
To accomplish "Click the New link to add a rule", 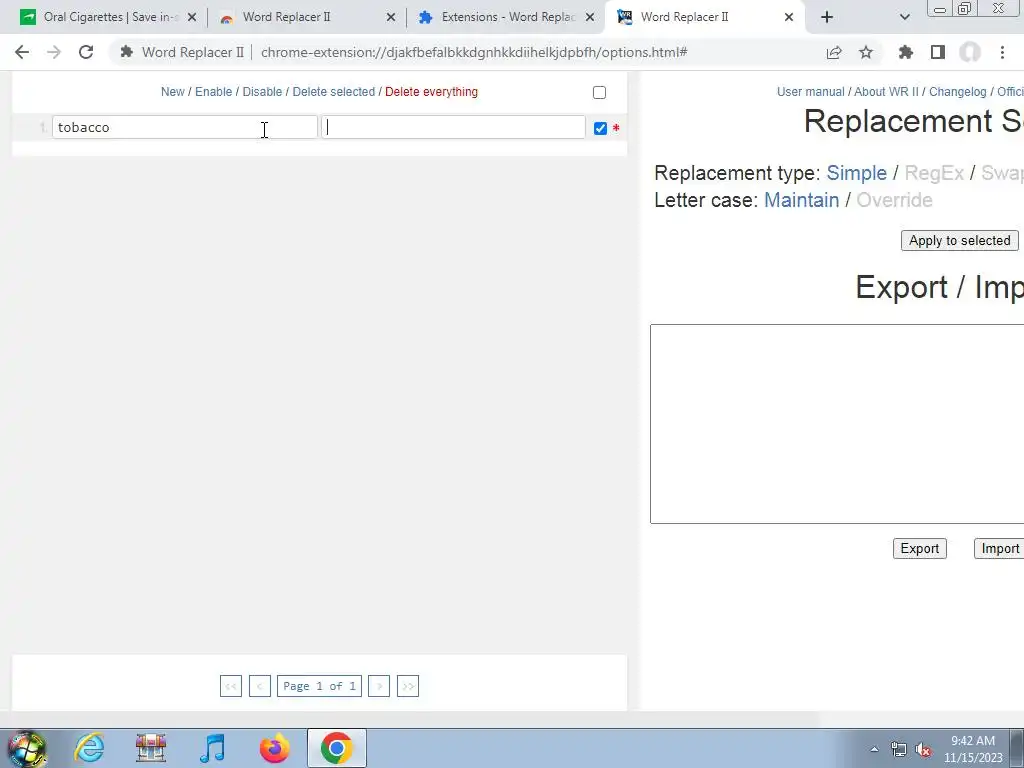I will 172,92.
